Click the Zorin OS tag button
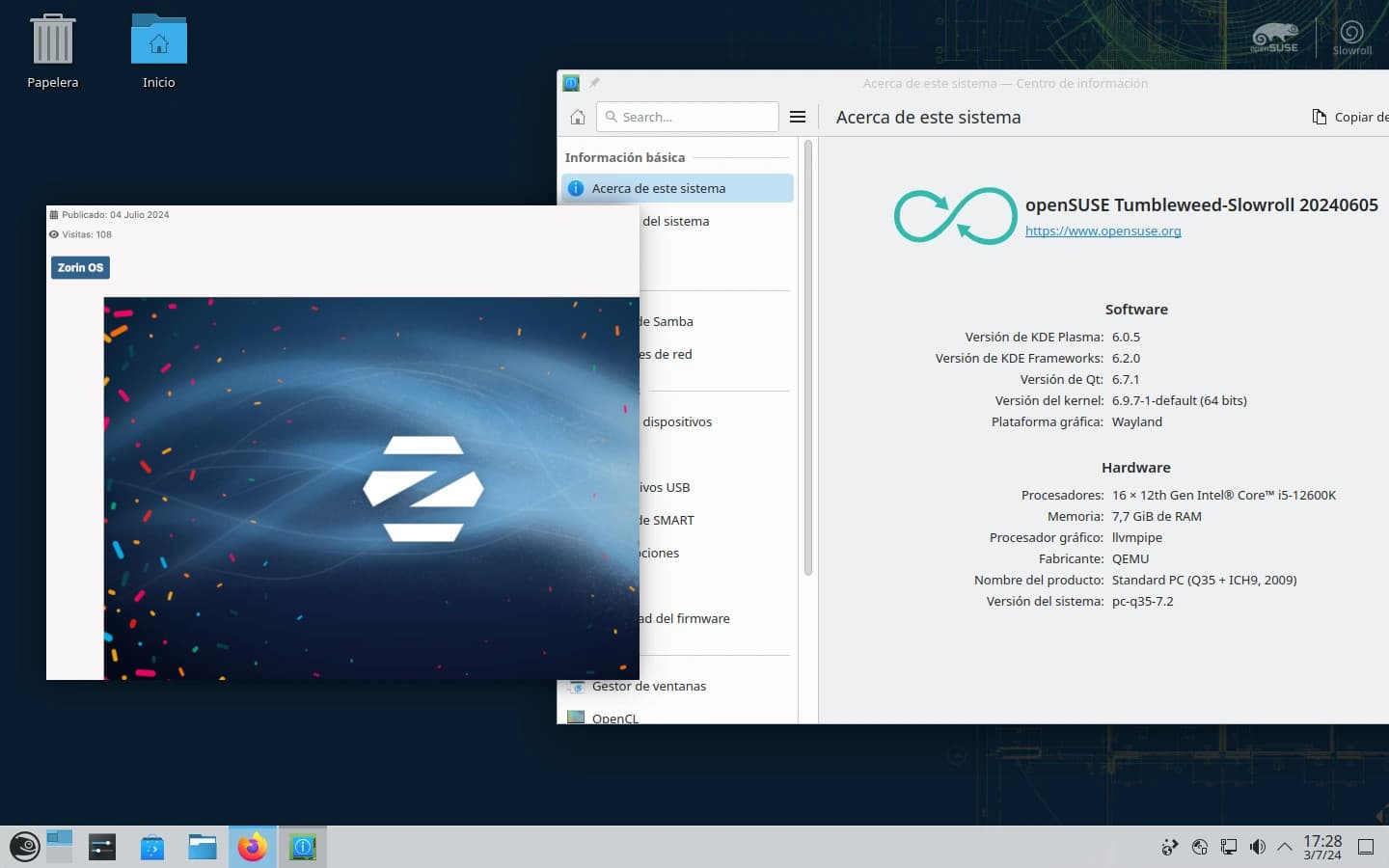 pos(80,267)
